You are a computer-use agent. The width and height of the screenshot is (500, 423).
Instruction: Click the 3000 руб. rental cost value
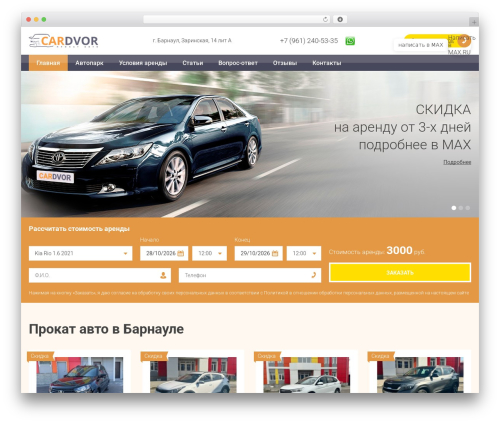pyautogui.click(x=406, y=251)
